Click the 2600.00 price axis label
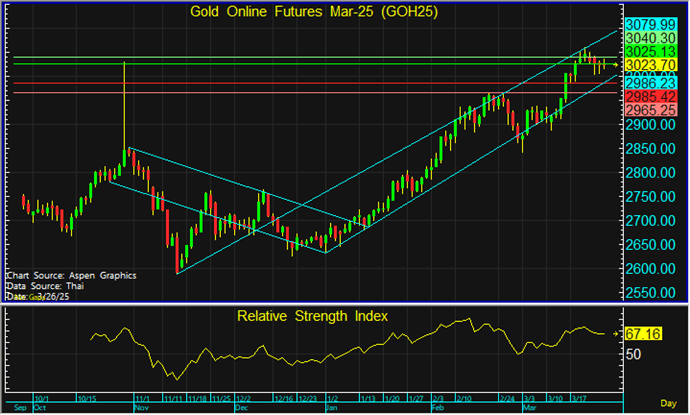Viewport: 690px width, 415px height. 651,269
